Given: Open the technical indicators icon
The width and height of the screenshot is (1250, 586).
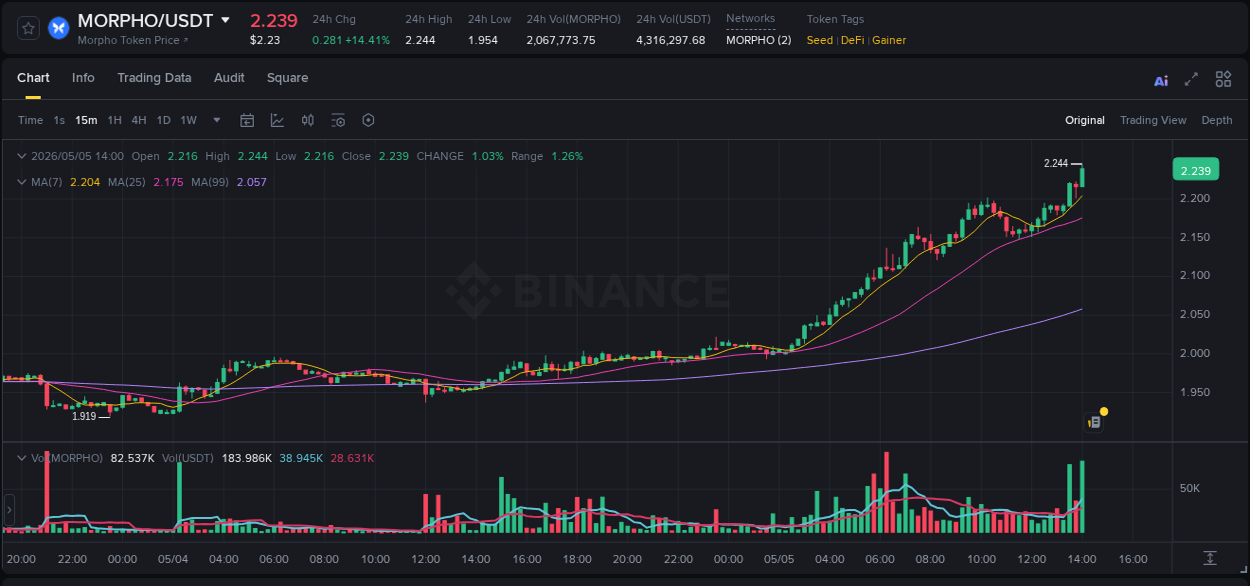Looking at the screenshot, I should click(277, 120).
